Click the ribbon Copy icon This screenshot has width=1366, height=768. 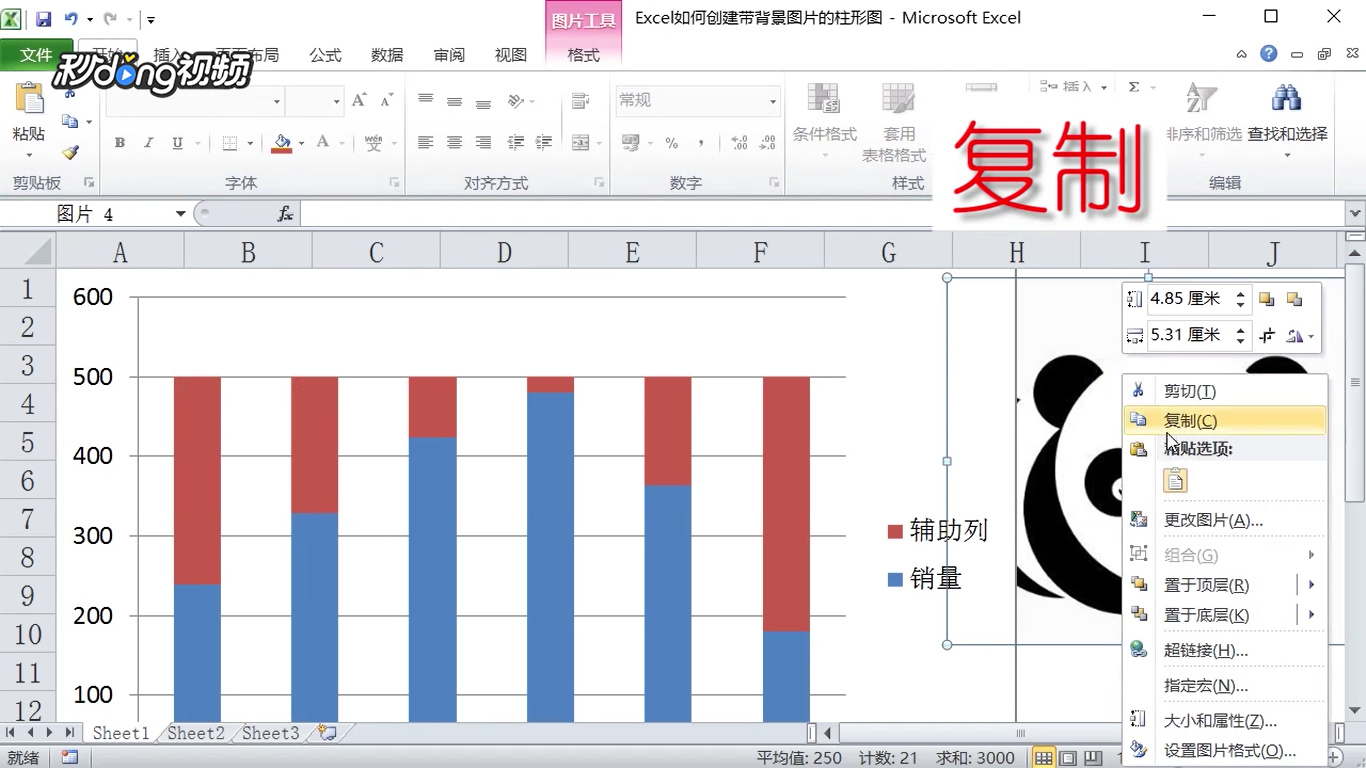[70, 122]
